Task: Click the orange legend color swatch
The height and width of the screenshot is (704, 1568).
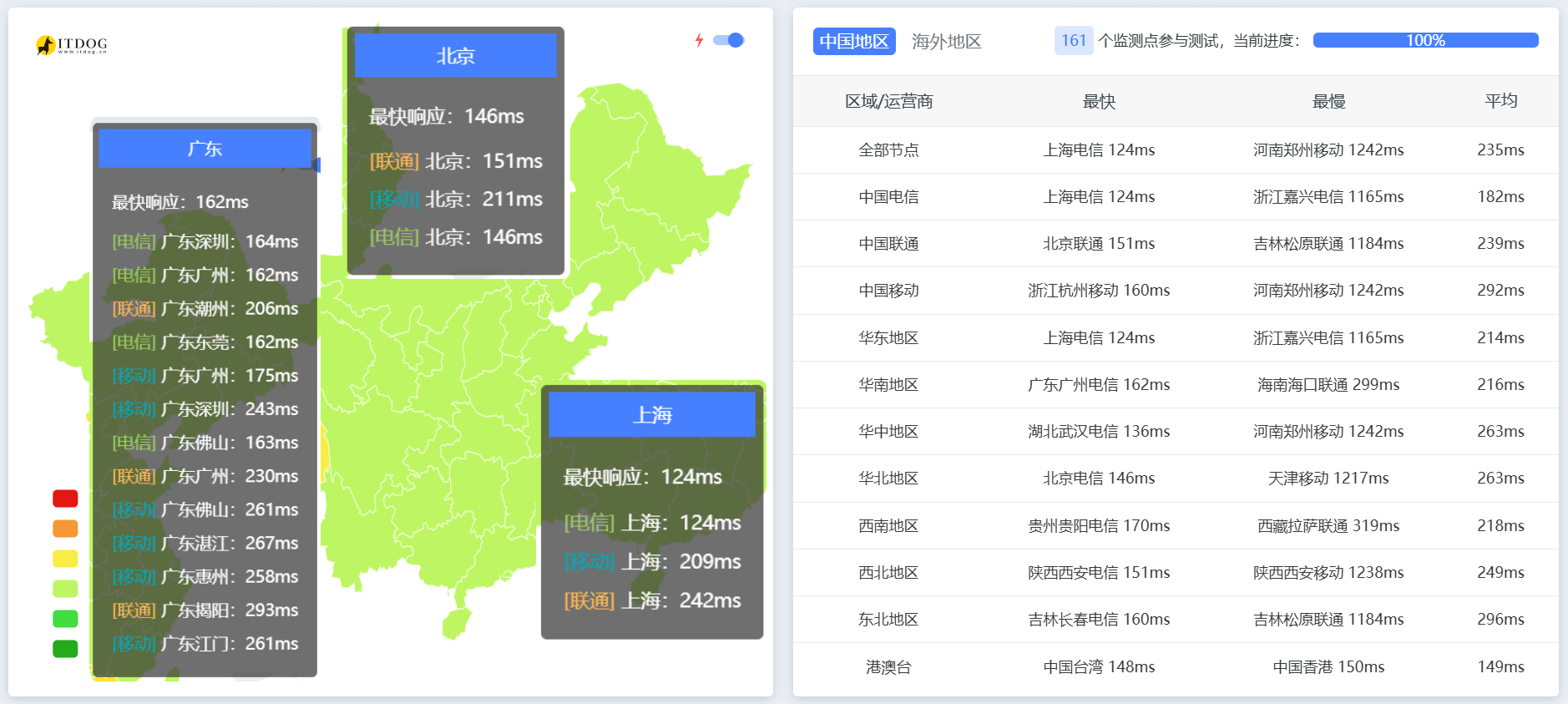Action: click(x=65, y=529)
